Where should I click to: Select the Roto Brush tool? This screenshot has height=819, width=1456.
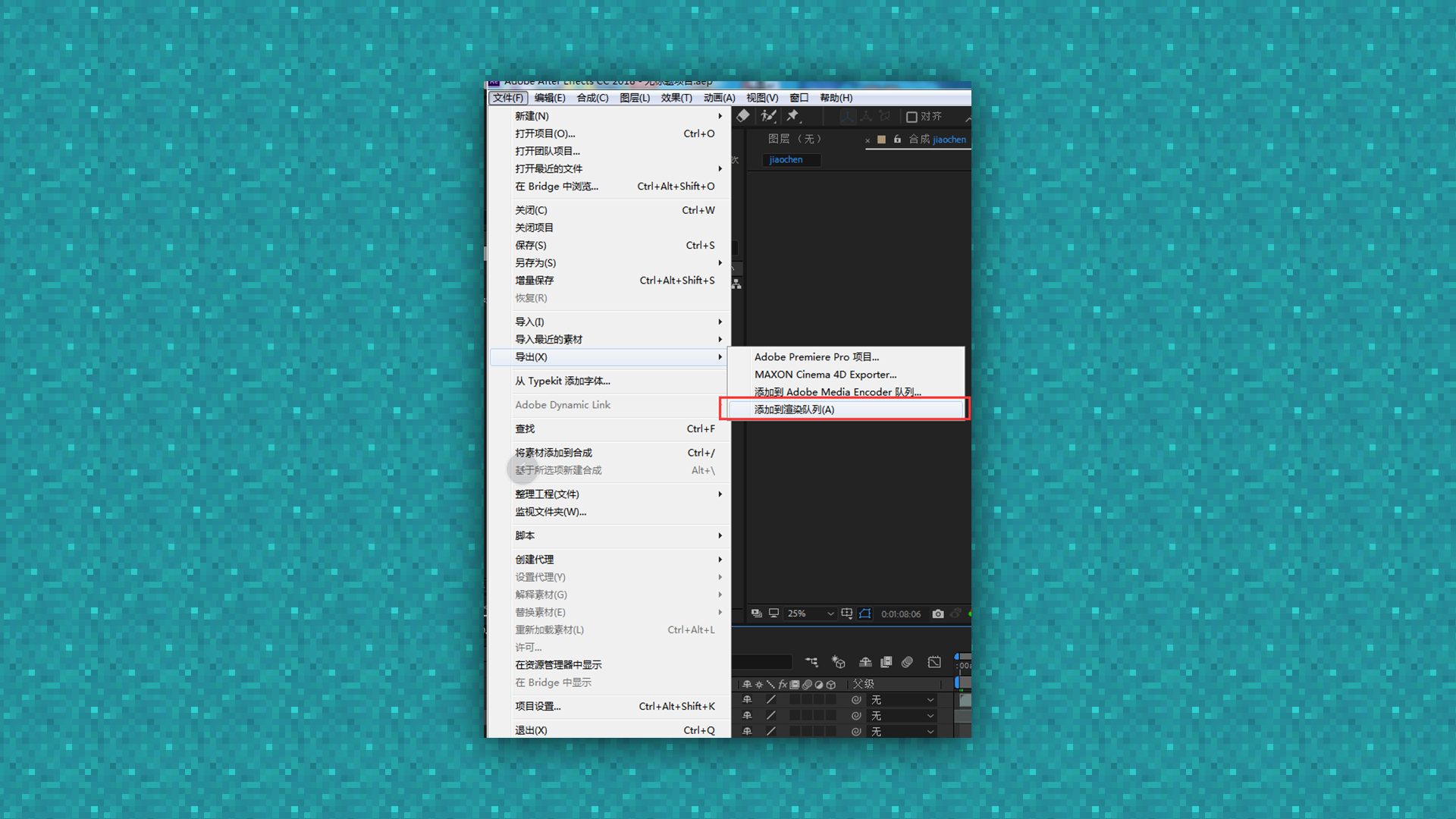768,116
